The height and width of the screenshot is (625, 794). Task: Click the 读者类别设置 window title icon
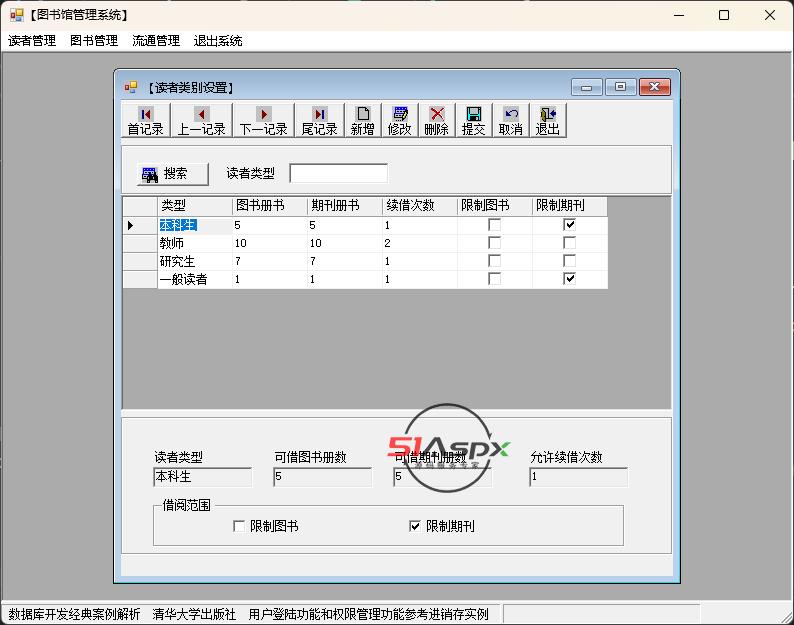pyautogui.click(x=131, y=87)
